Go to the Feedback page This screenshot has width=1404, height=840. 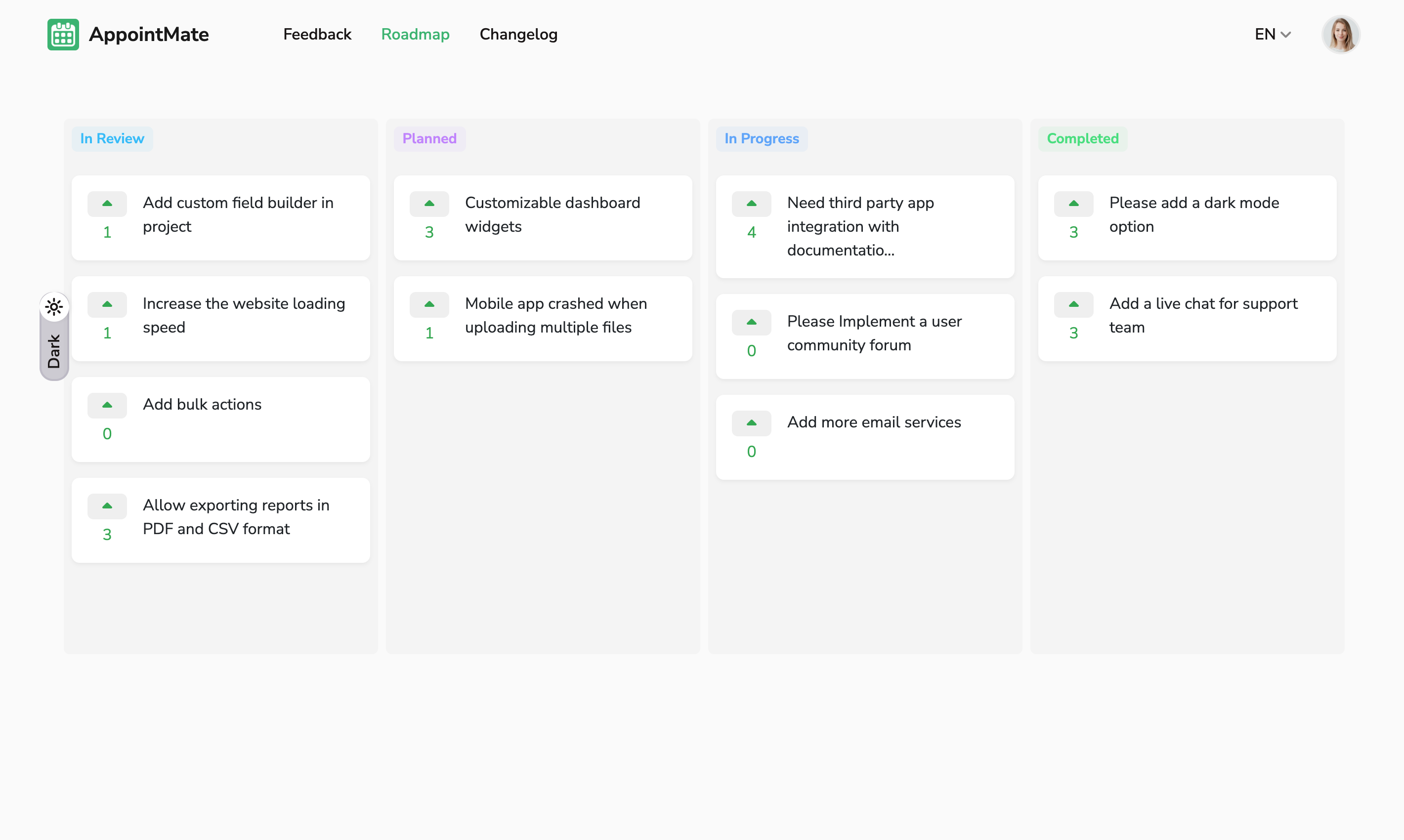click(317, 35)
